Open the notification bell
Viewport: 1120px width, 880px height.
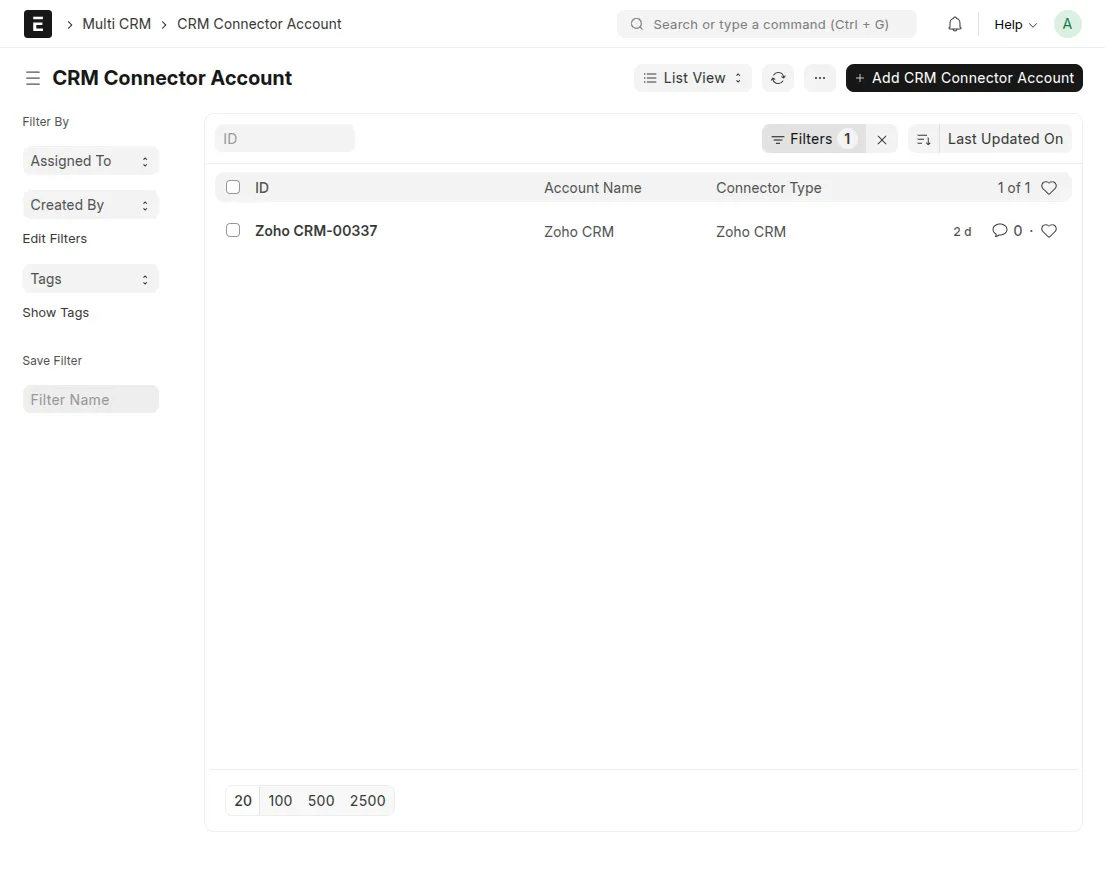click(x=954, y=23)
